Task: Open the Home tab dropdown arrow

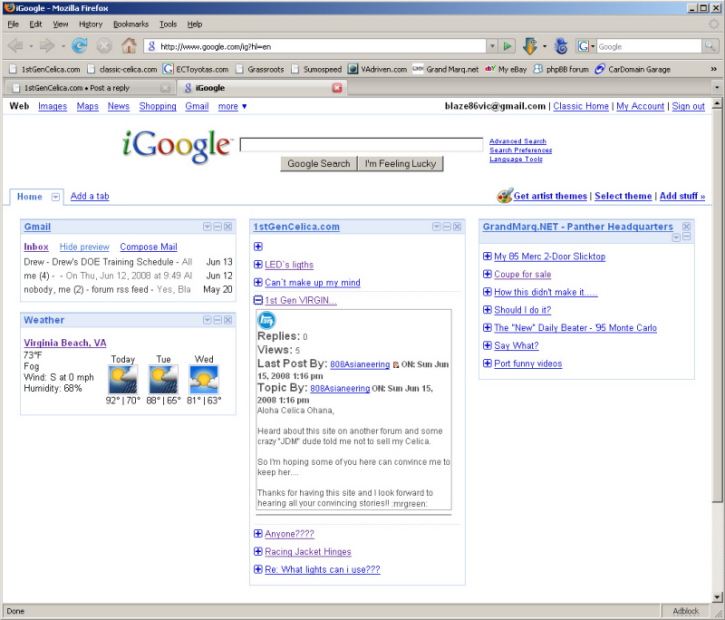Action: click(55, 197)
